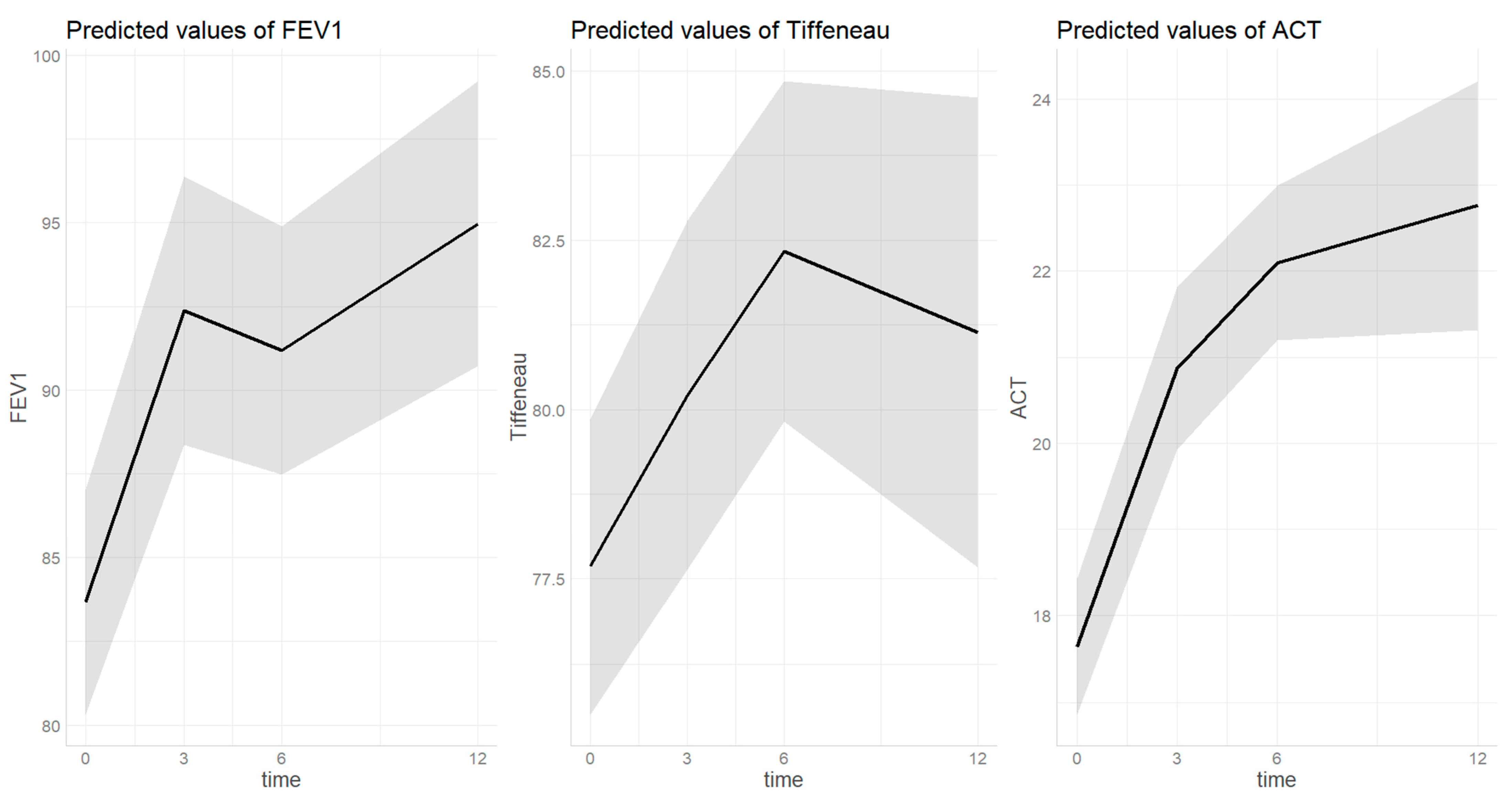Click the Tiffeneau line peak at time 6

point(784,251)
